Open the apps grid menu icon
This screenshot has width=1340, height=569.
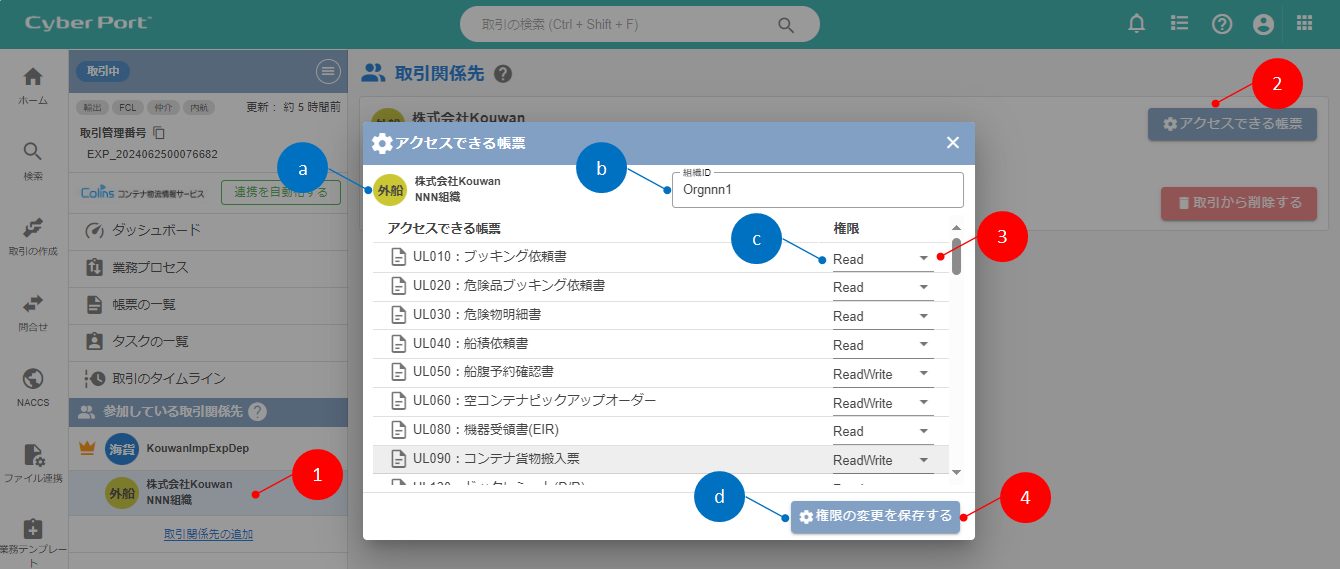[x=1305, y=24]
